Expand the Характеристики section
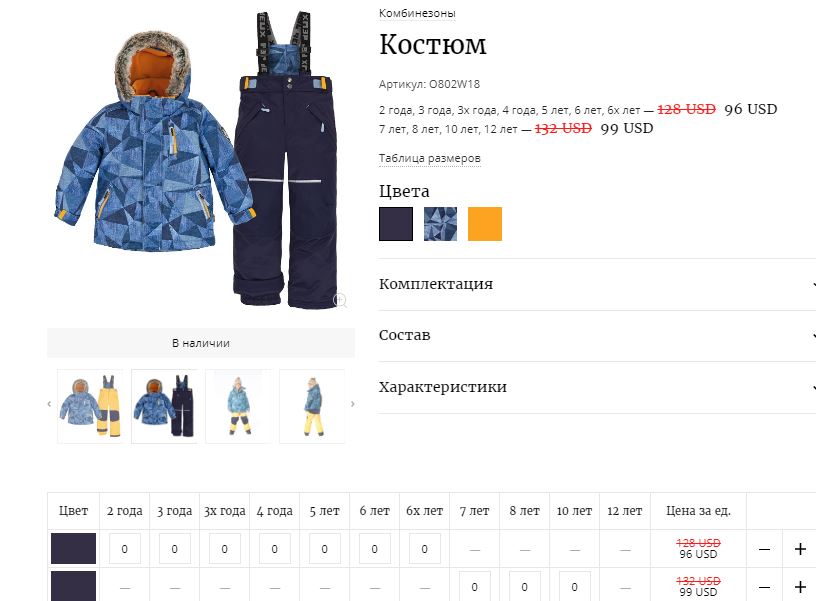This screenshot has width=816, height=601. (597, 387)
